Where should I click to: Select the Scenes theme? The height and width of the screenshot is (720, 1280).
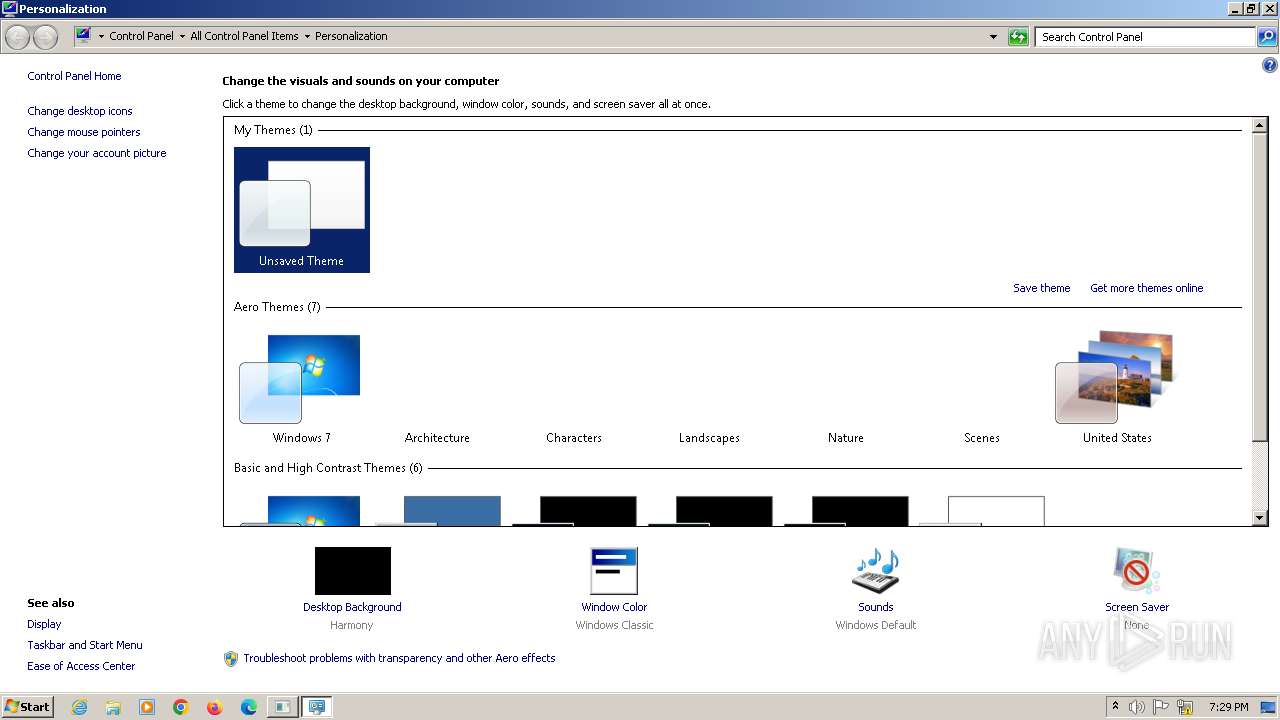click(981, 438)
